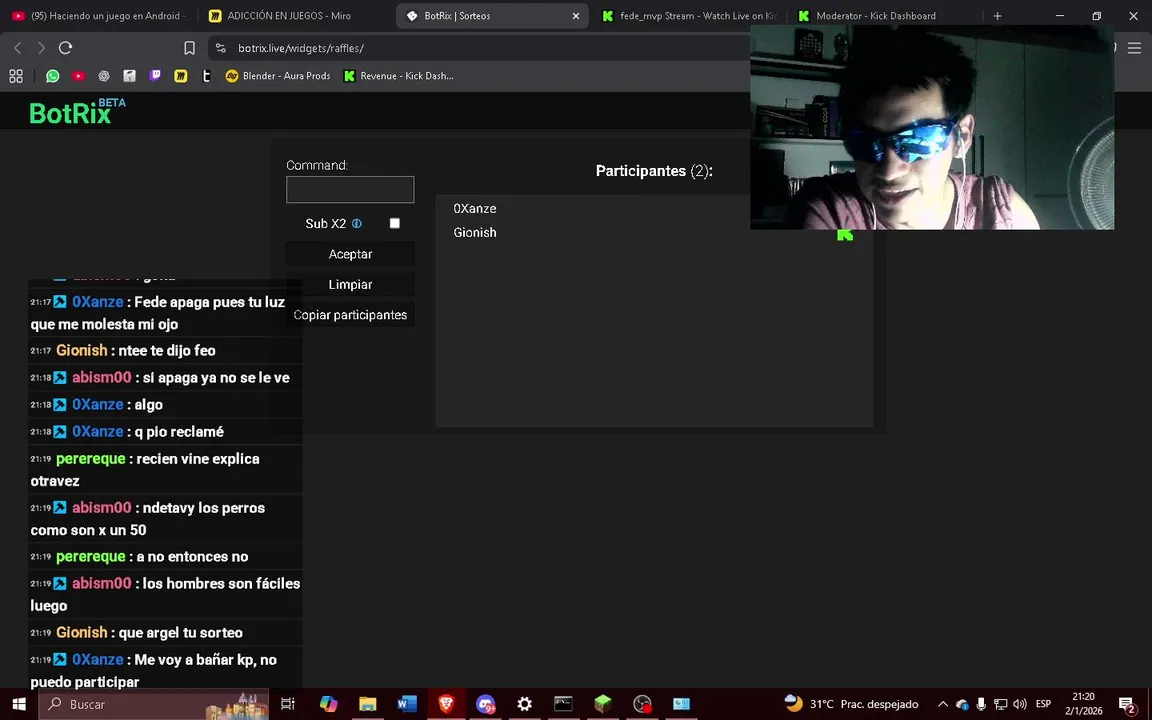This screenshot has height=720, width=1152.
Task: Click perereque's 'a no entonces no' message
Action: click(x=165, y=557)
